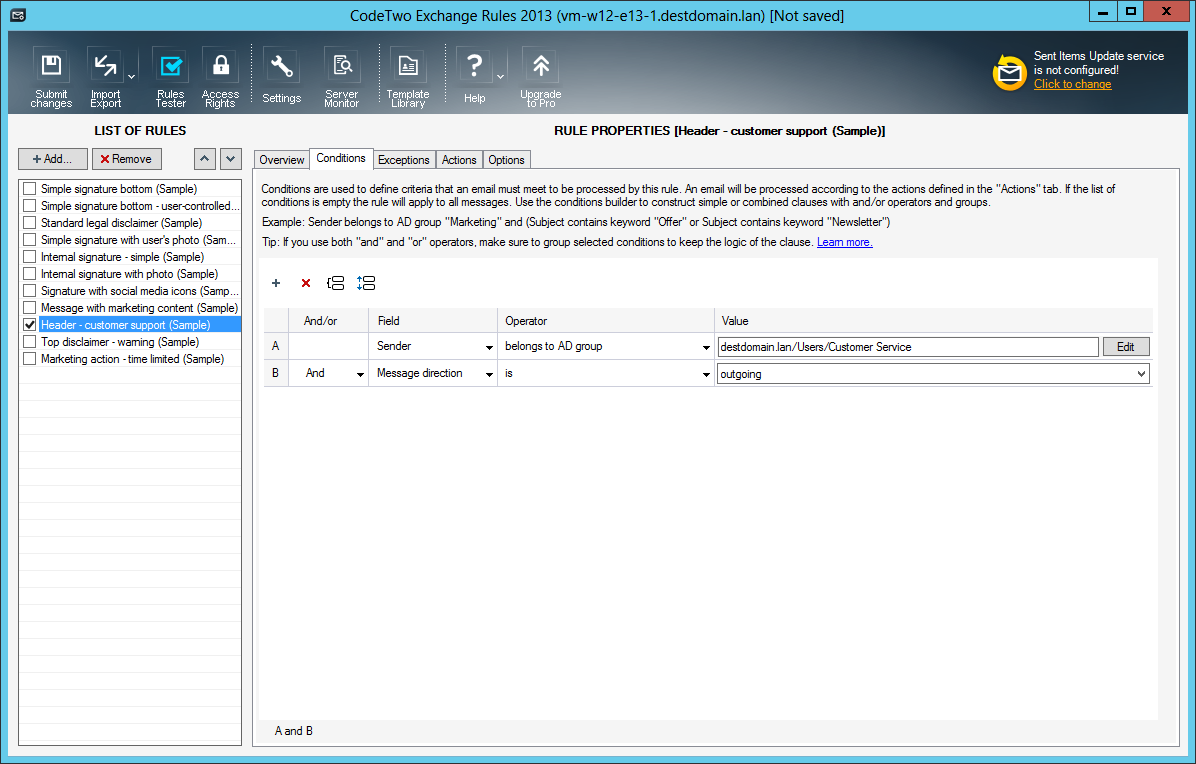This screenshot has width=1196, height=764.
Task: Select the Top disclaimer - warning (Sample) rule
Action: click(x=120, y=342)
